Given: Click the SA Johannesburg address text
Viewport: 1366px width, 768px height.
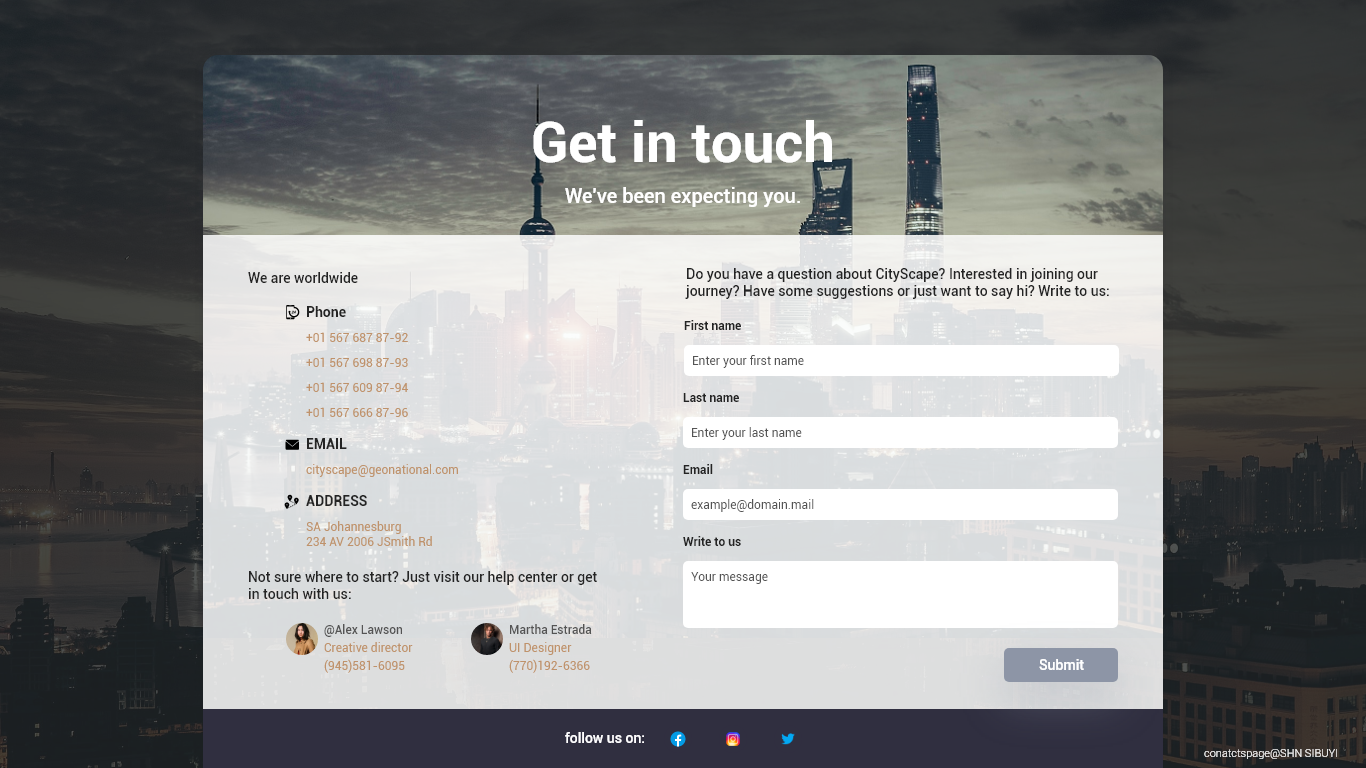Looking at the screenshot, I should (354, 527).
